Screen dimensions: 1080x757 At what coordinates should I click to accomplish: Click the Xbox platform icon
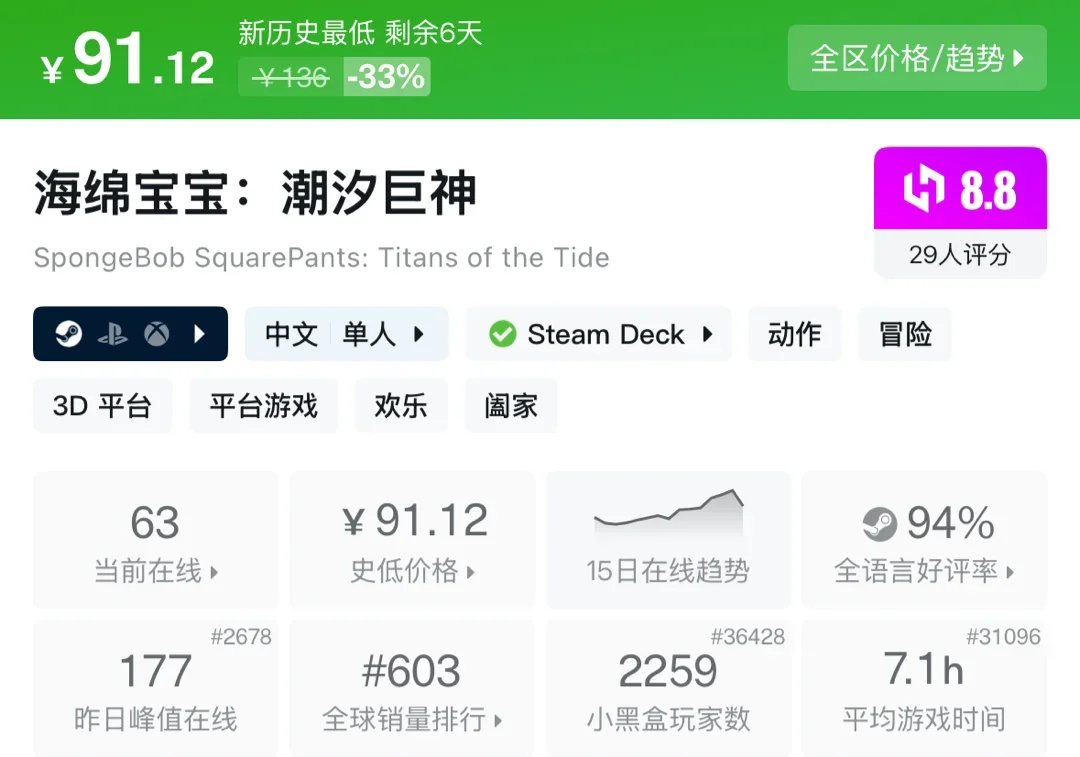click(156, 334)
